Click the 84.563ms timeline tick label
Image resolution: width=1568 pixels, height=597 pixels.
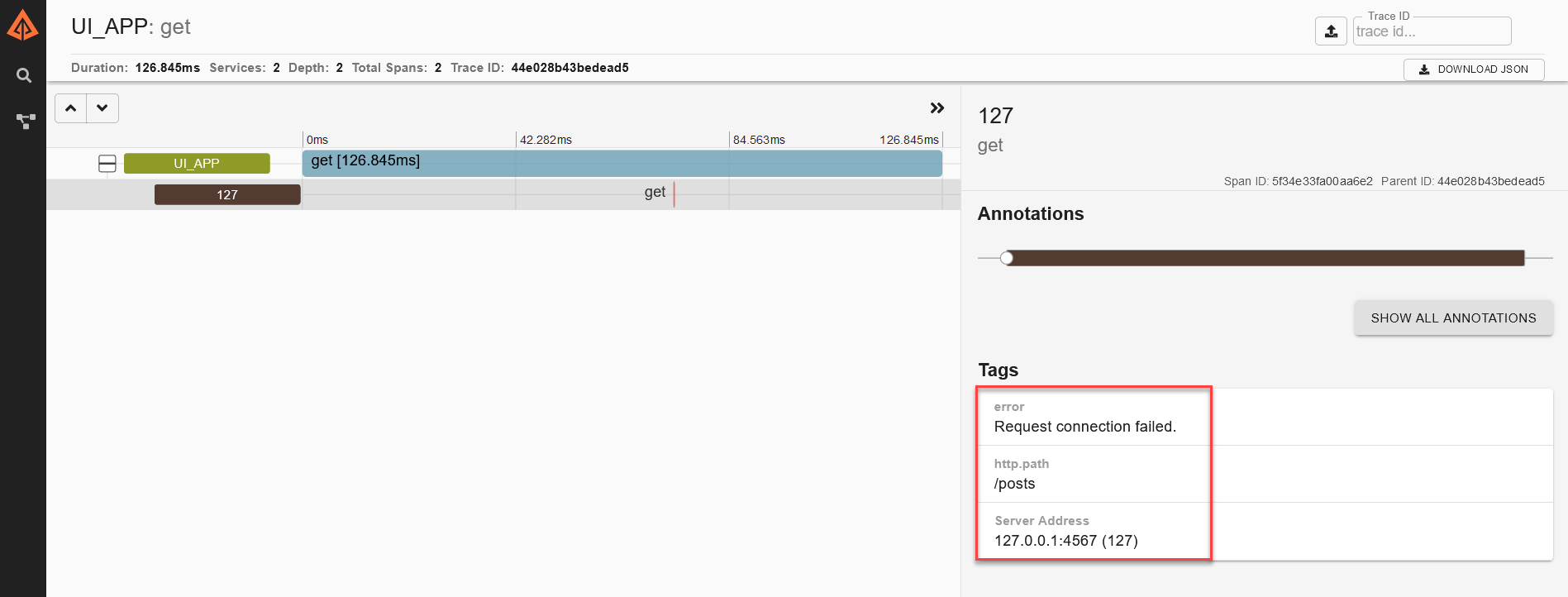[759, 140]
